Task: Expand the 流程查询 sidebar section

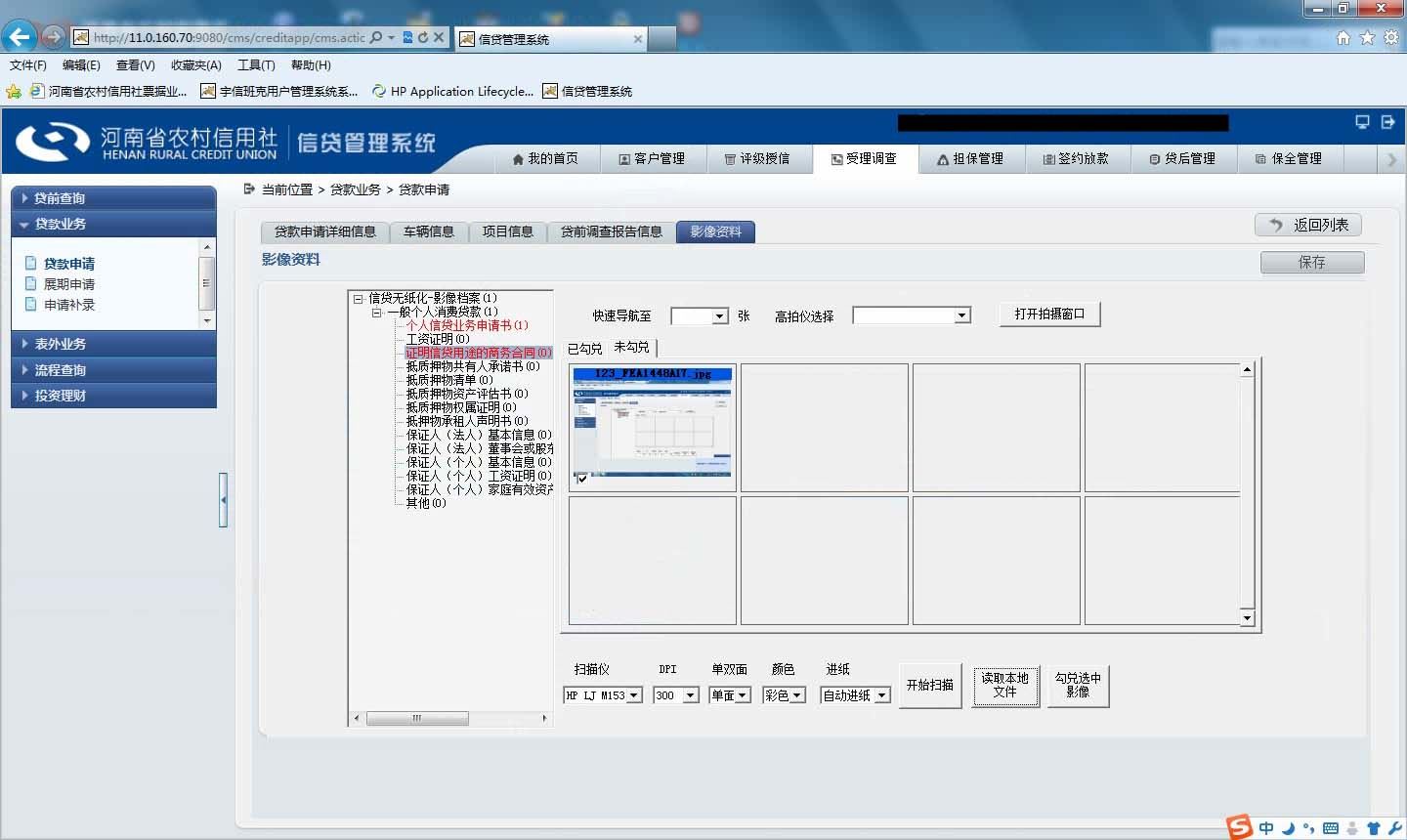Action: pyautogui.click(x=113, y=370)
